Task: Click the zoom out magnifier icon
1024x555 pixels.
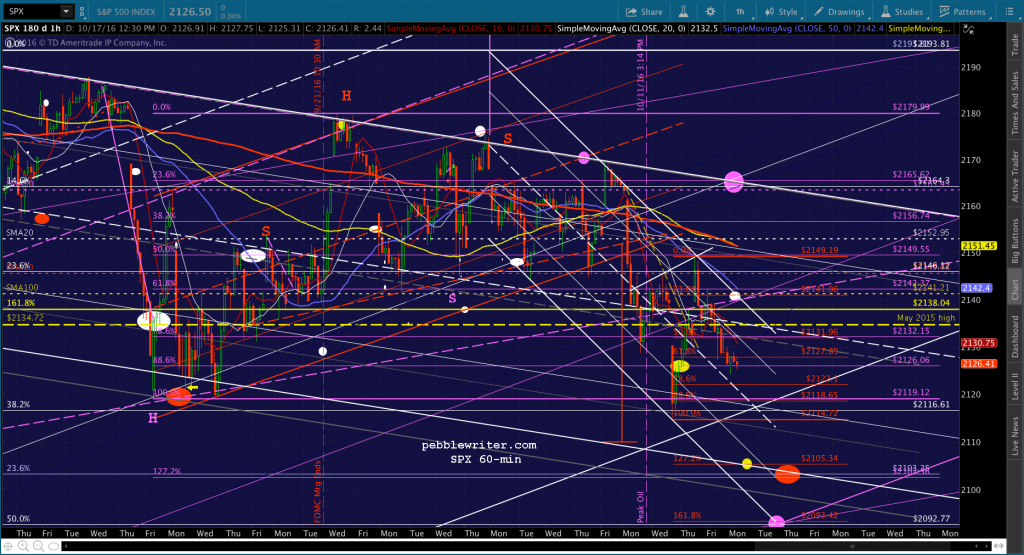Action: tap(39, 546)
